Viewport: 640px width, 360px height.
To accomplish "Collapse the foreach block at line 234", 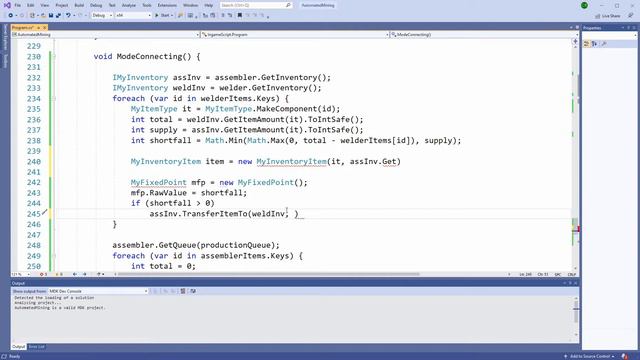I will point(54,99).
